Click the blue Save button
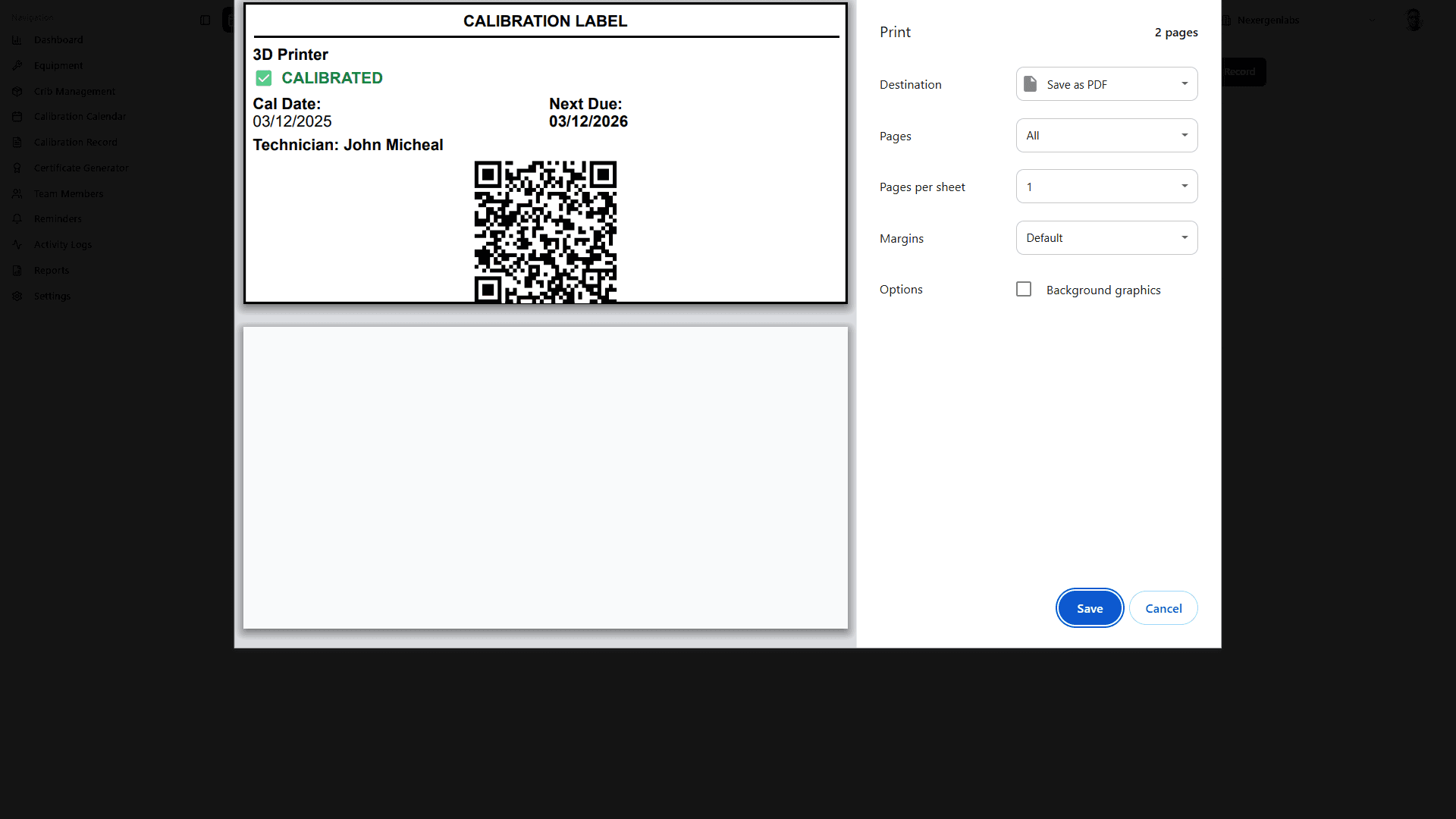1456x819 pixels. pos(1090,608)
